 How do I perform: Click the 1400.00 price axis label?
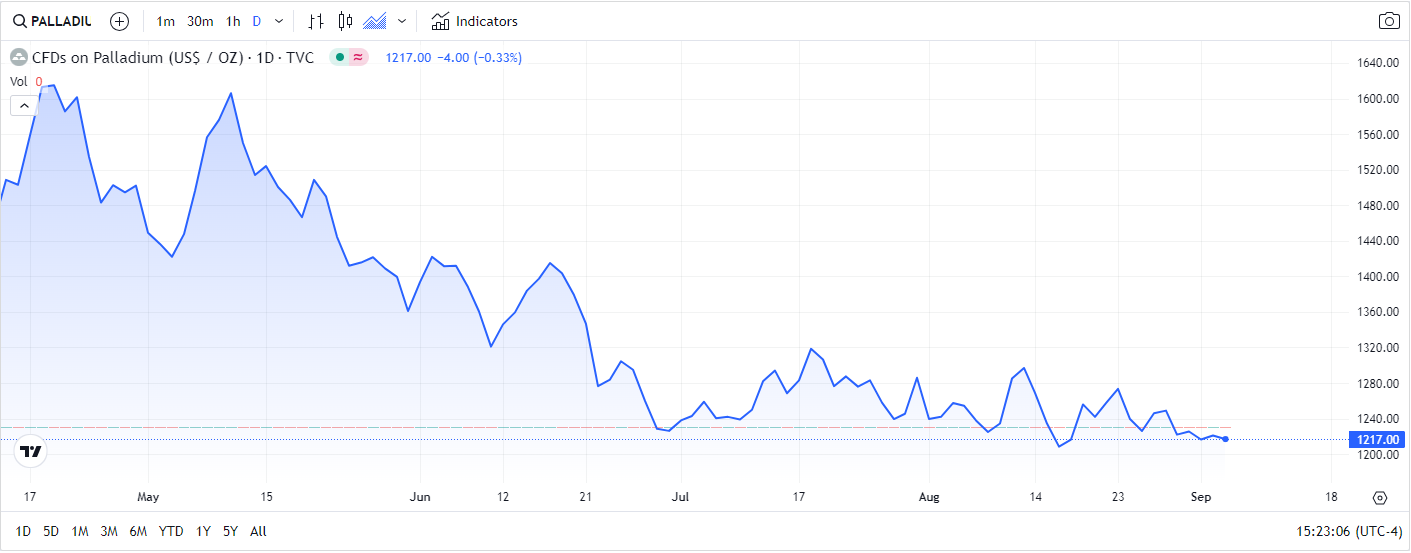[1378, 277]
